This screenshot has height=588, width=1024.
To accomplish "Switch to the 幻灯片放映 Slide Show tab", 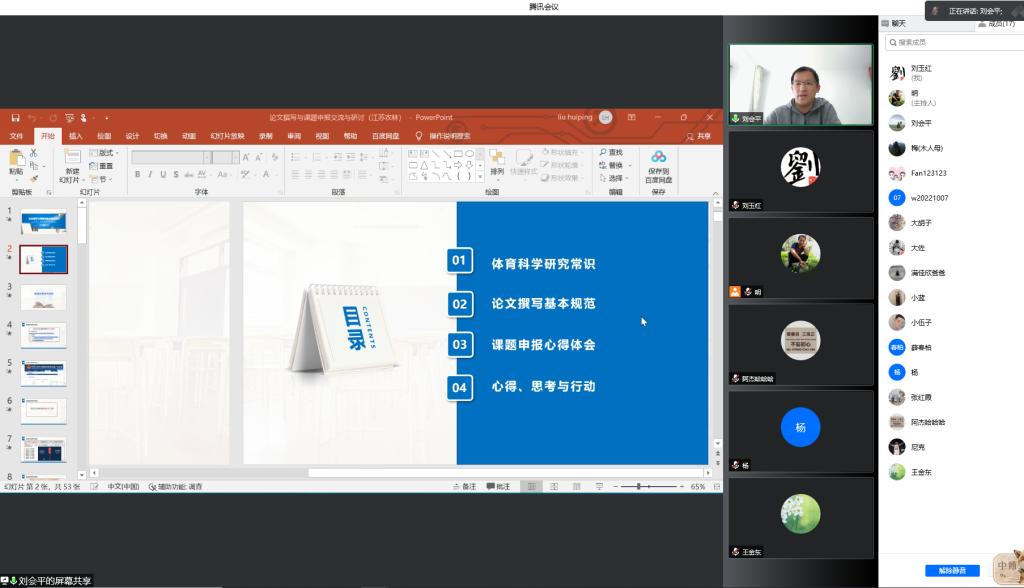I will (x=227, y=136).
